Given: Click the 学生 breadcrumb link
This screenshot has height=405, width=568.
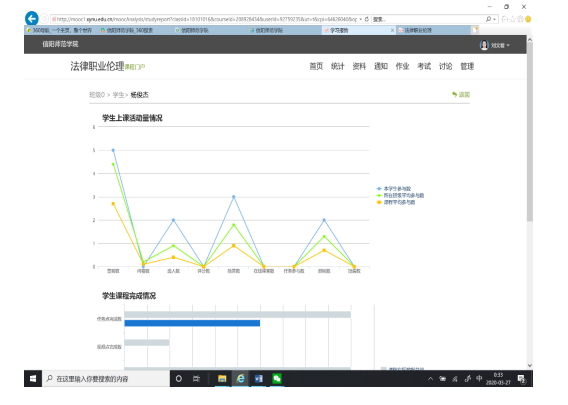Looking at the screenshot, I should [x=118, y=95].
